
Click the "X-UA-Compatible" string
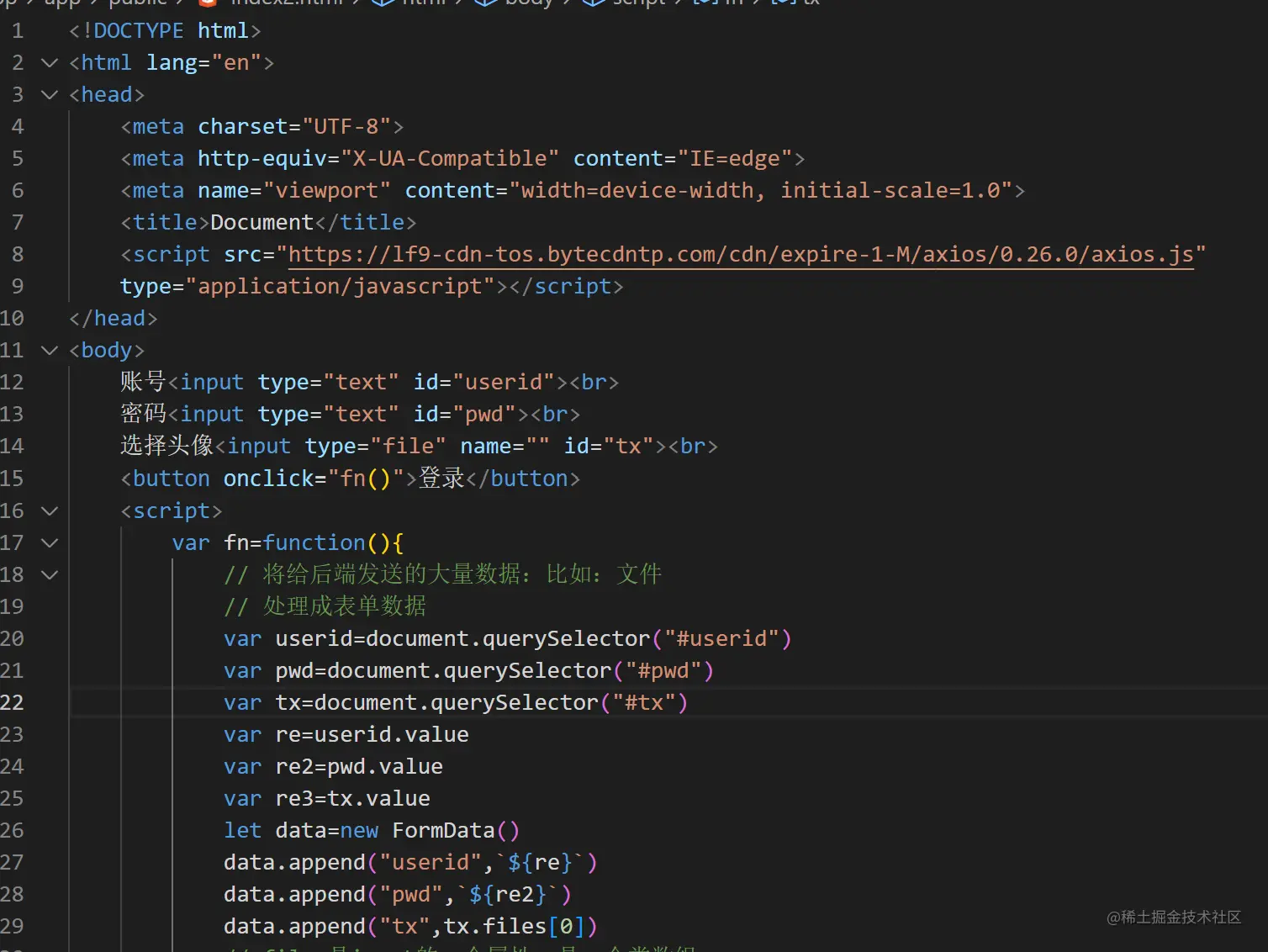(x=450, y=159)
